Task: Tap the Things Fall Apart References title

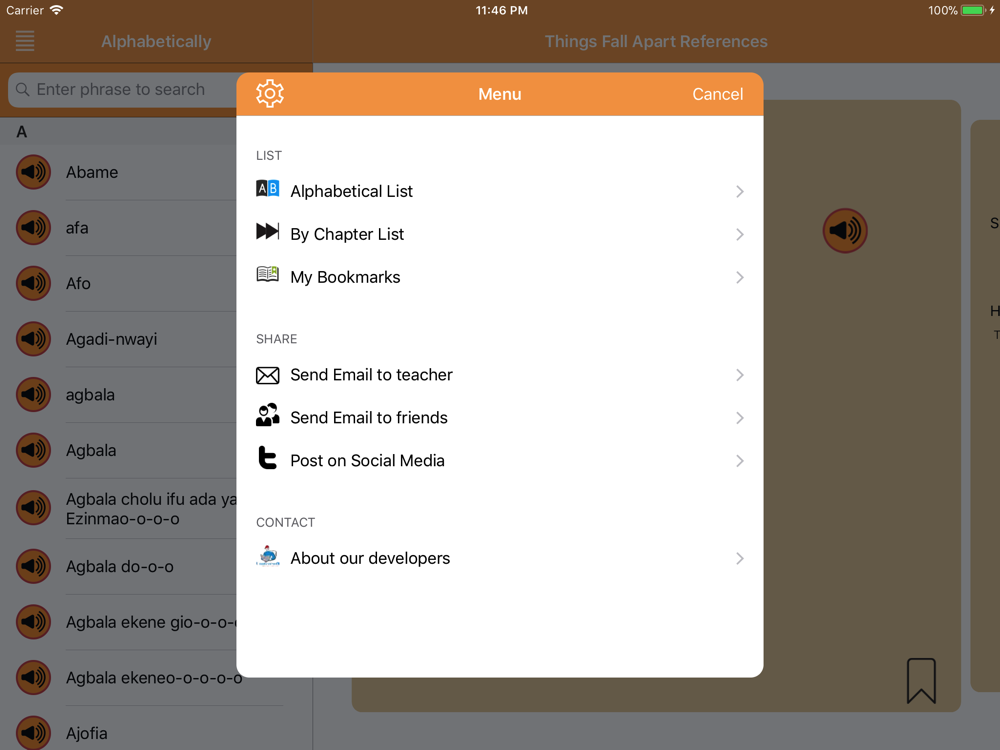Action: (x=656, y=41)
